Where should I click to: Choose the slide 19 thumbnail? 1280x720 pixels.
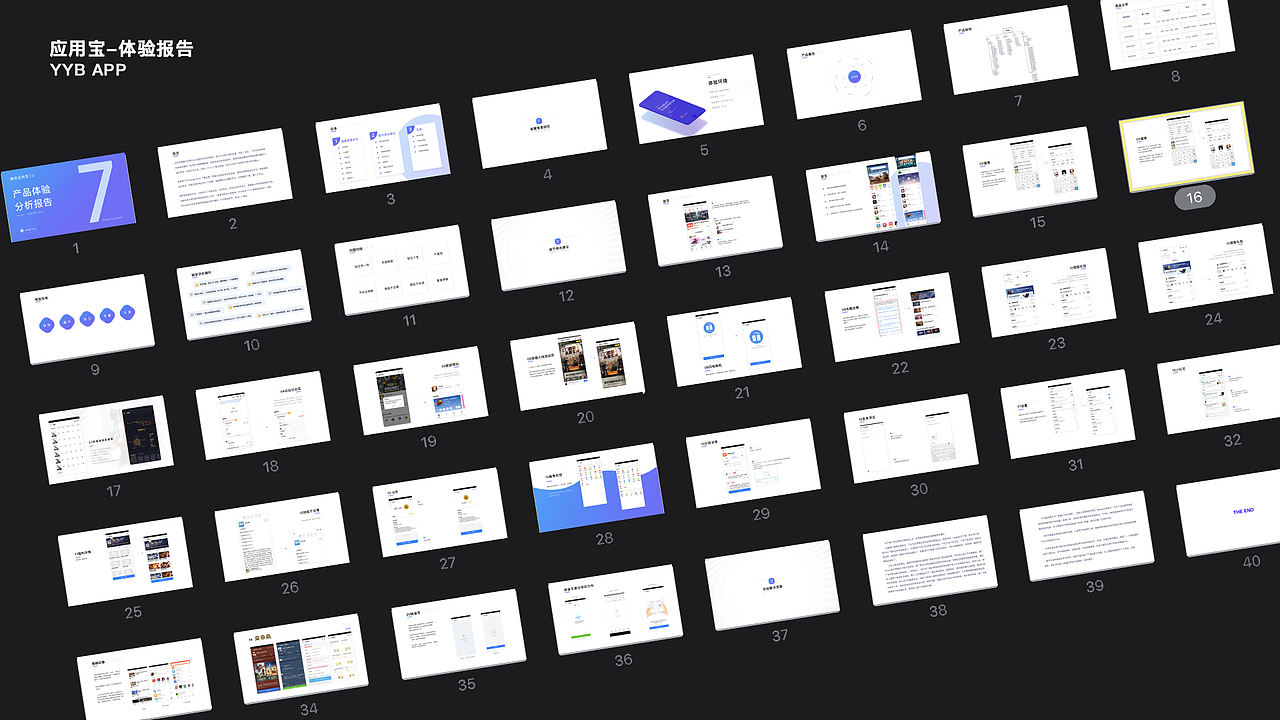421,392
